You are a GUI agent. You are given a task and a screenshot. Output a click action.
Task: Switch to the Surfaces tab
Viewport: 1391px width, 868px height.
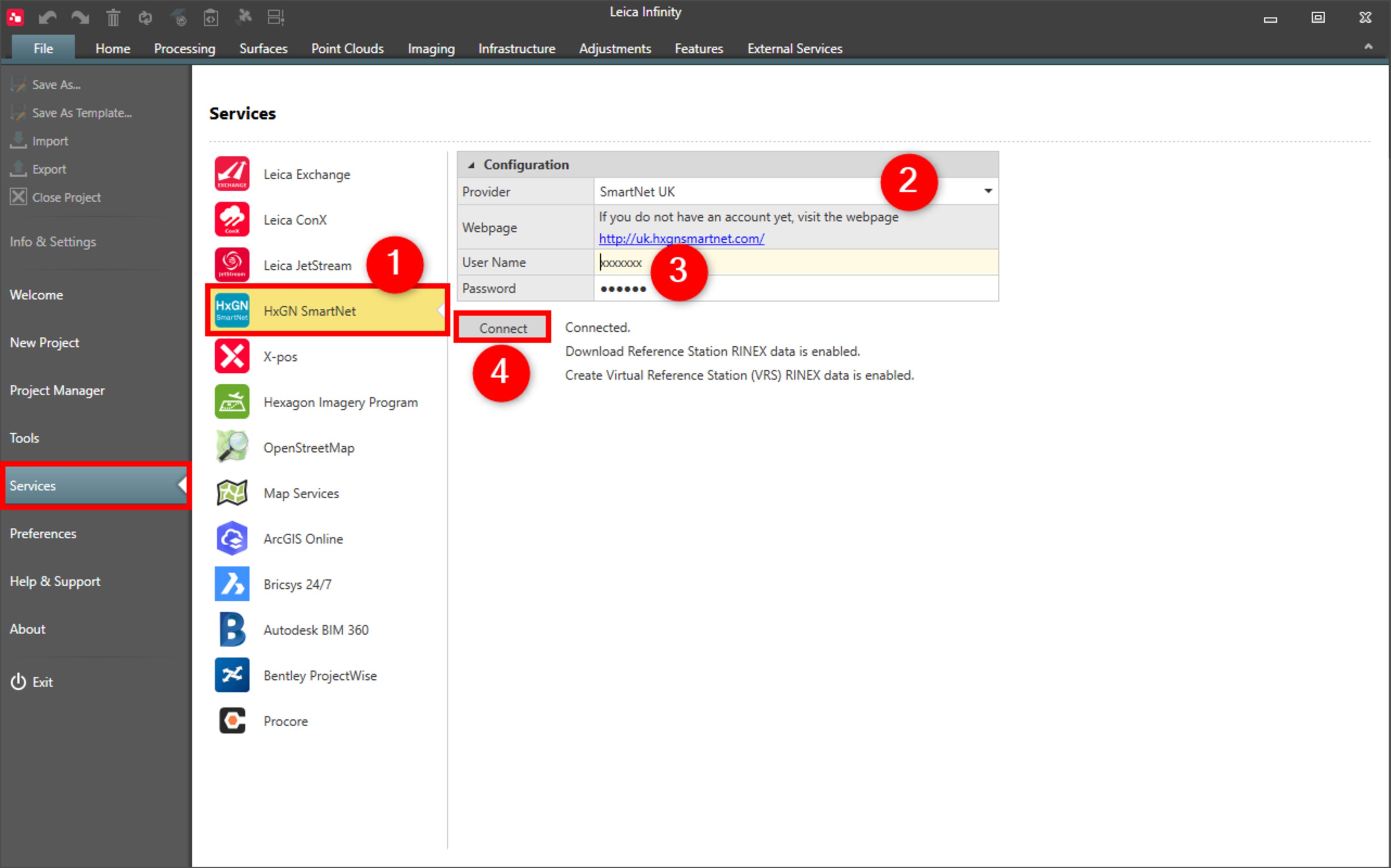(263, 49)
